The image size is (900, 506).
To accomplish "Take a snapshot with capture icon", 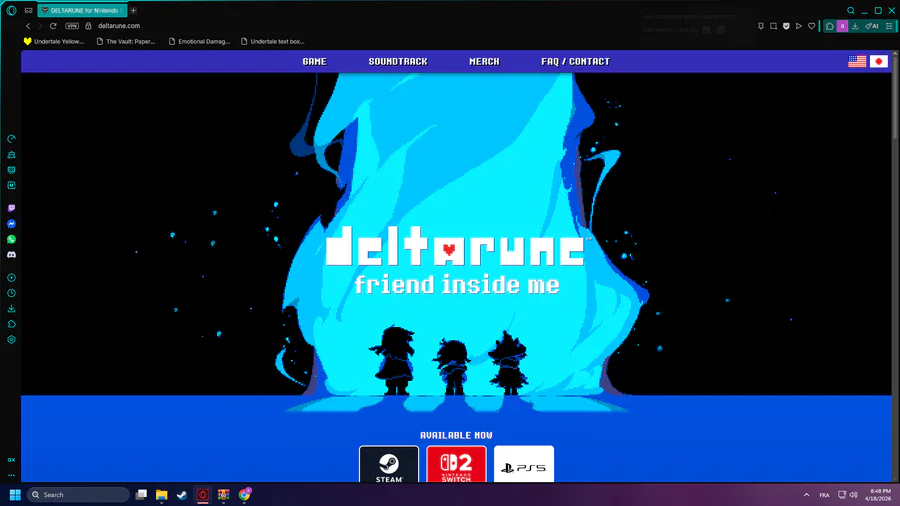I will click(x=774, y=26).
